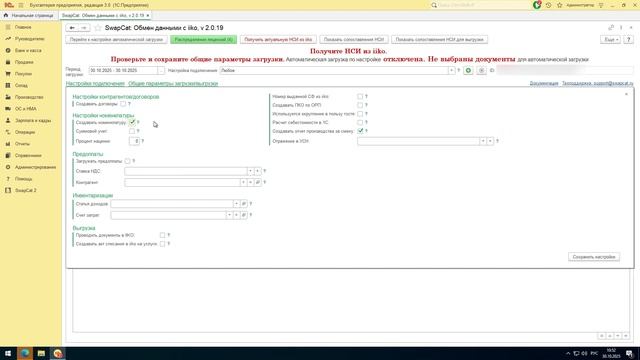Screen dimensions: 640x360
Task: Open File Explorer from taskbar
Action: (x=41, y=353)
